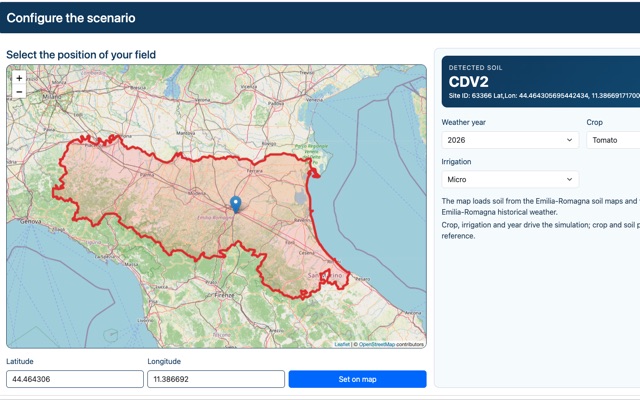The height and width of the screenshot is (400, 640).
Task: Click Firenze on the map
Action: 224,295
